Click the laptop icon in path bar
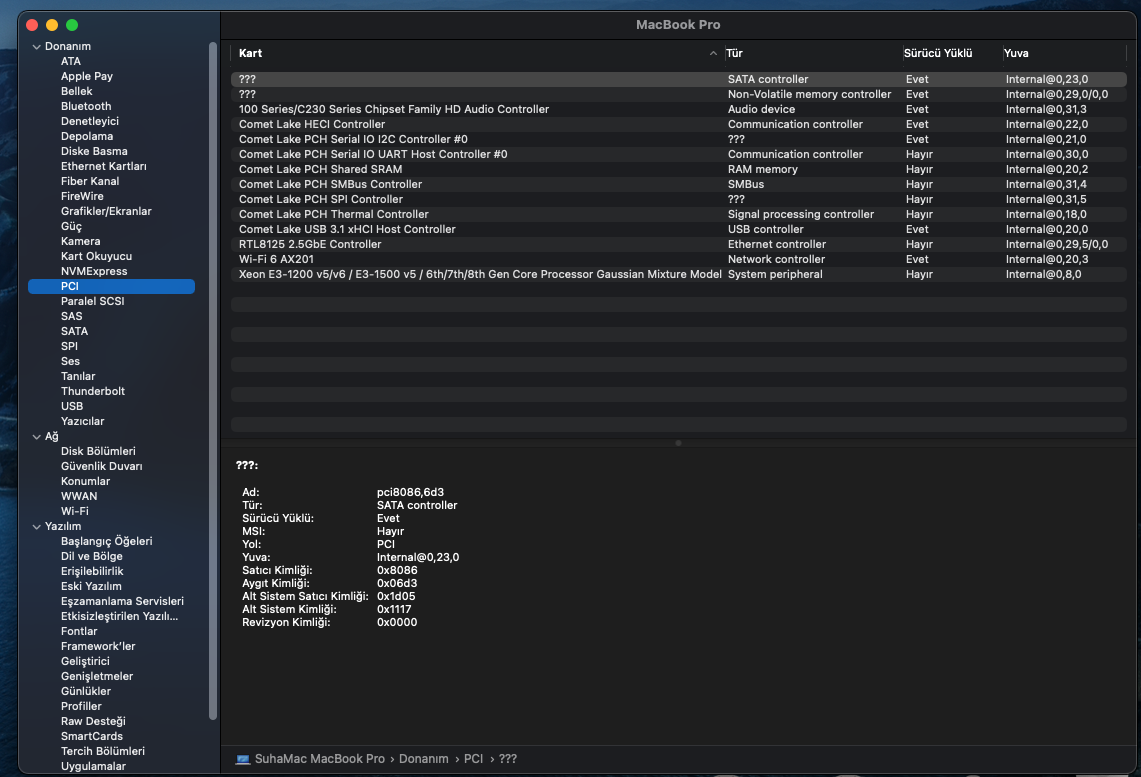Screen dimensions: 1141x777 pos(243,759)
